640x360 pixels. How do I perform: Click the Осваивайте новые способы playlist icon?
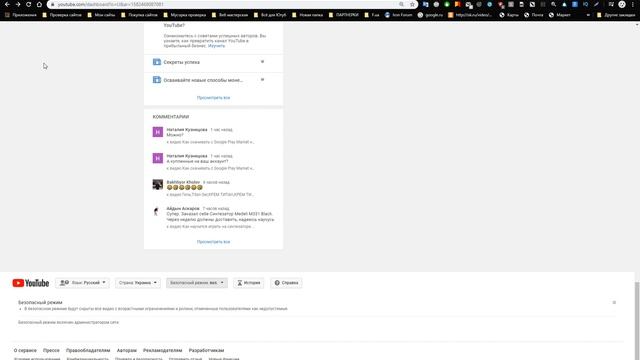tap(157, 80)
